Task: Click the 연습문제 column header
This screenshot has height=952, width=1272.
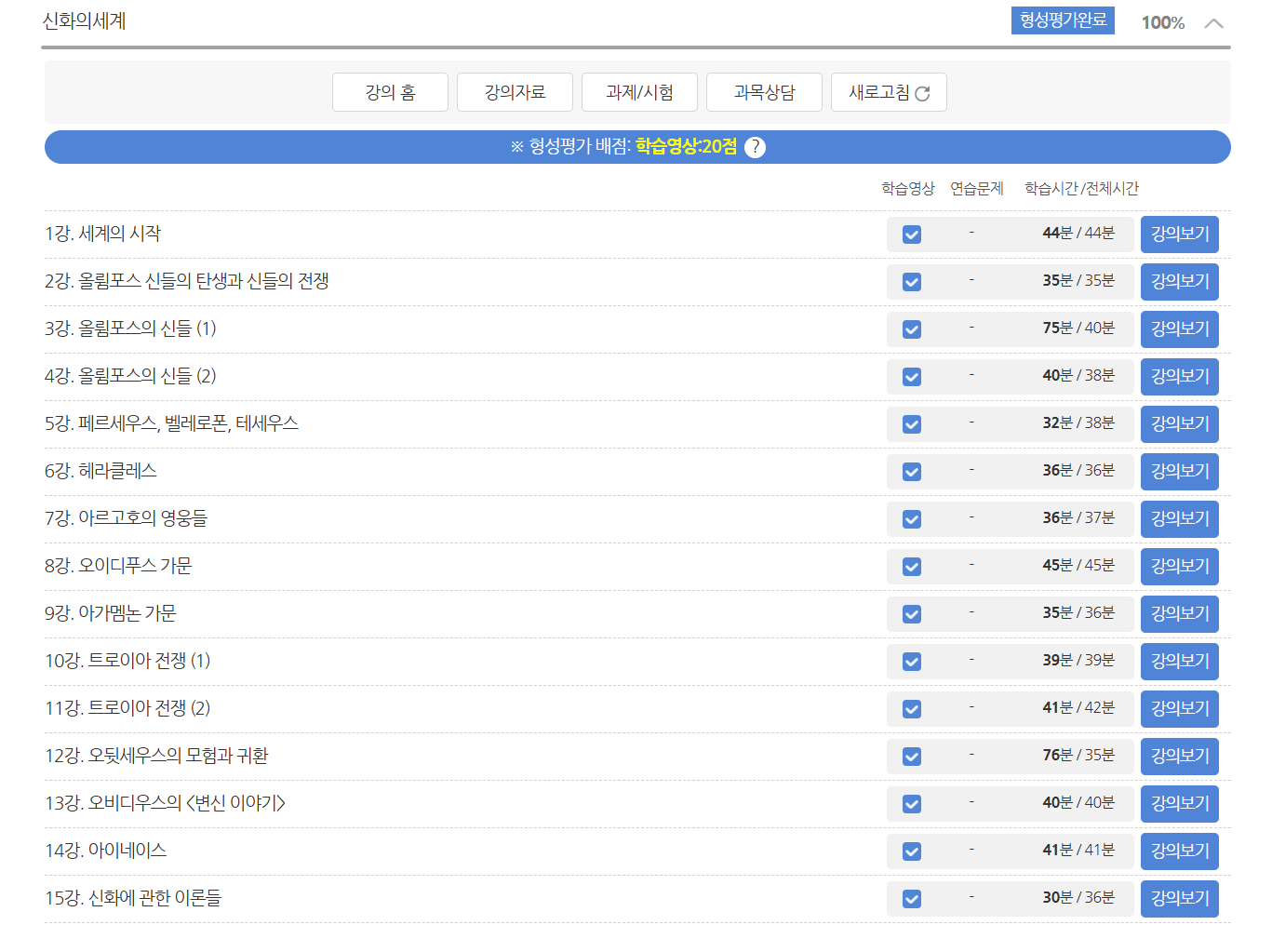Action: [977, 189]
